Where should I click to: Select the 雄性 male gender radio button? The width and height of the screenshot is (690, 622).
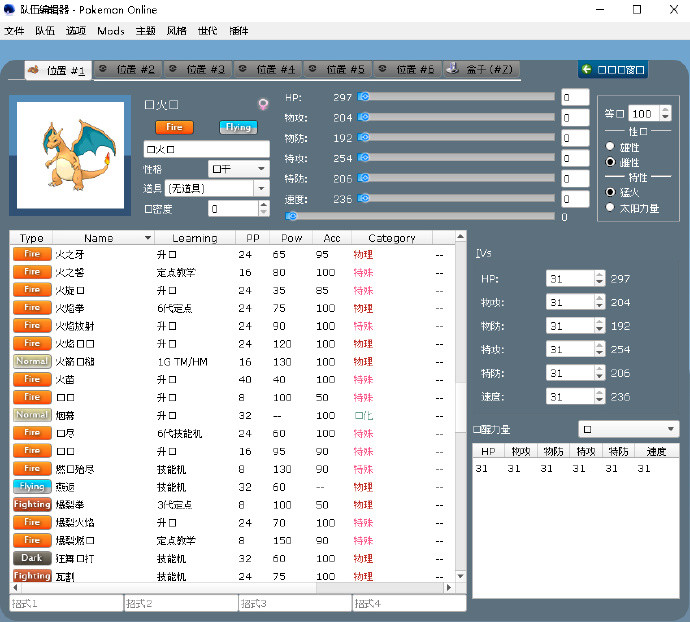pos(610,146)
